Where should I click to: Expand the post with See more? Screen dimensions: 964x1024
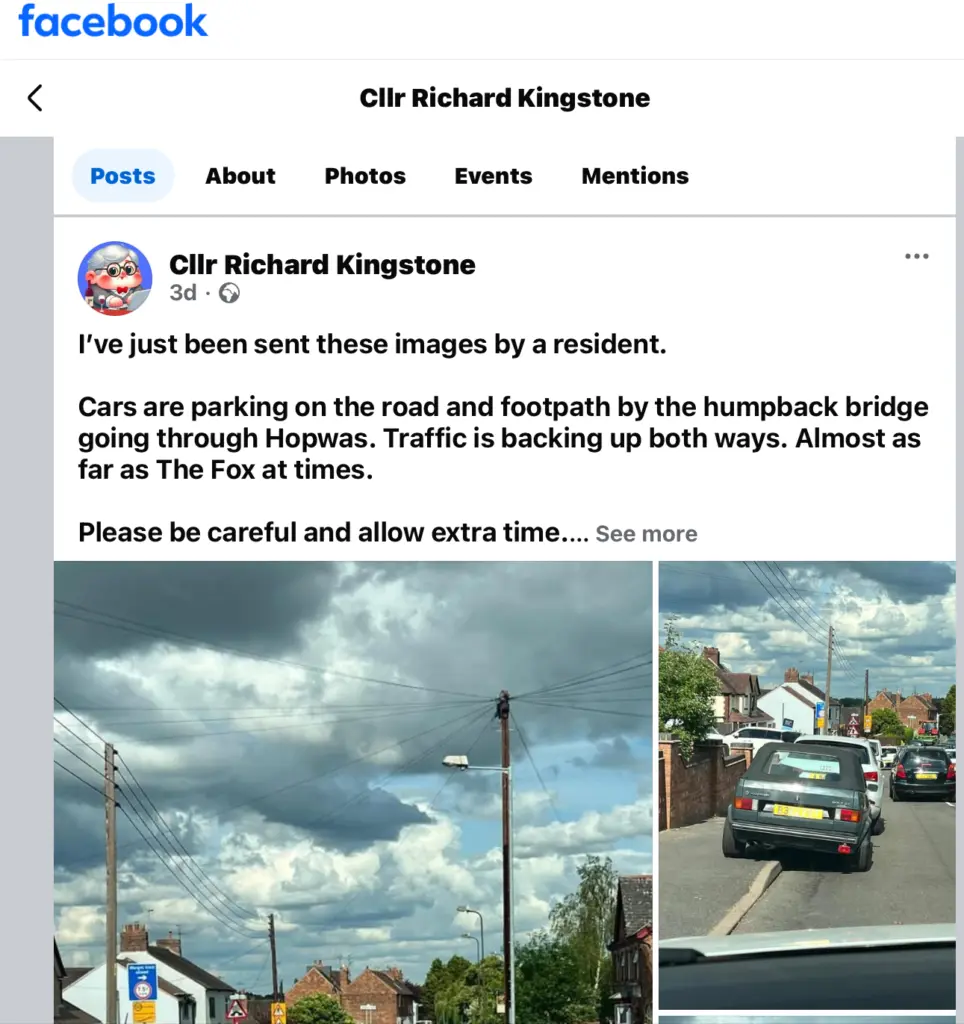click(646, 534)
